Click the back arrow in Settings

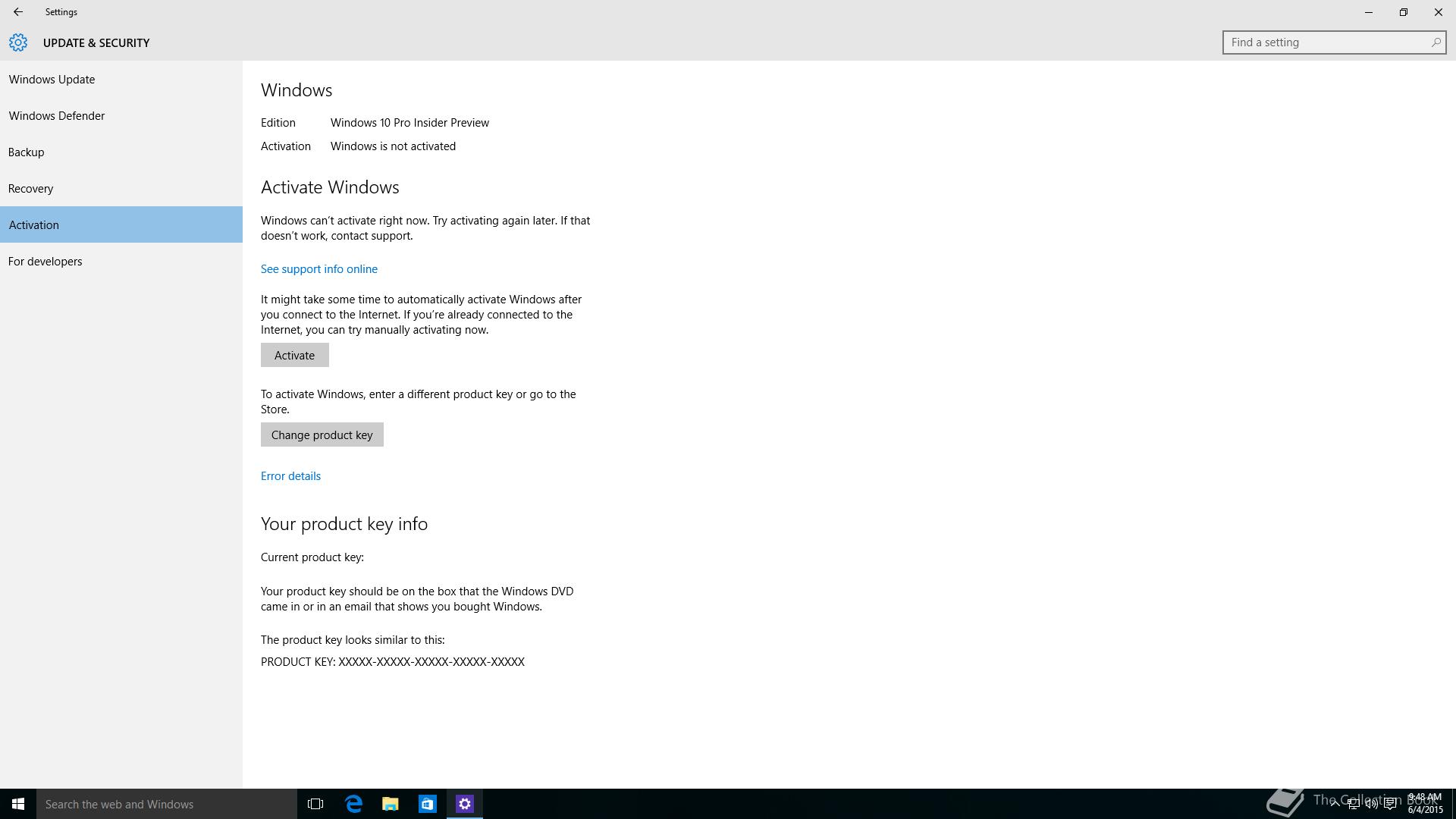click(x=17, y=12)
